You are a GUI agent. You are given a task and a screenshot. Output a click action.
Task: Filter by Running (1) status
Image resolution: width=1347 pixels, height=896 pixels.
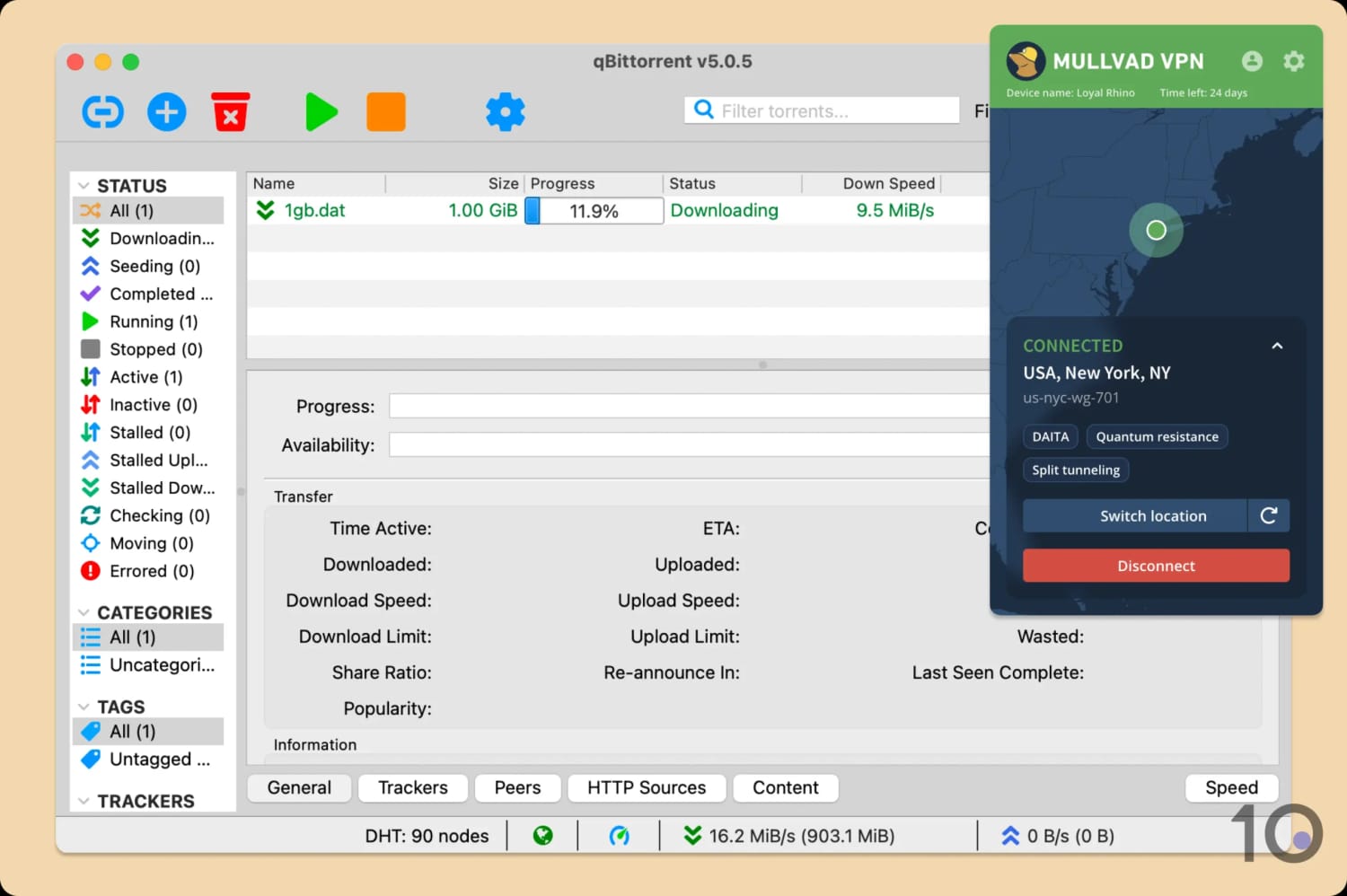pos(148,321)
